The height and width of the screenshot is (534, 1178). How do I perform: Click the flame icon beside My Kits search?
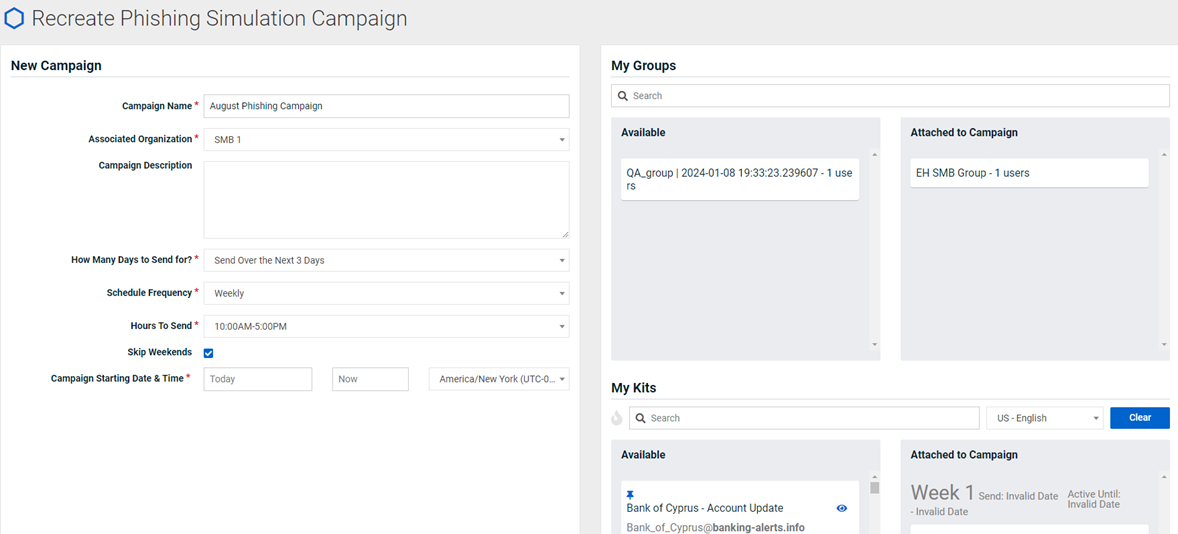point(617,418)
